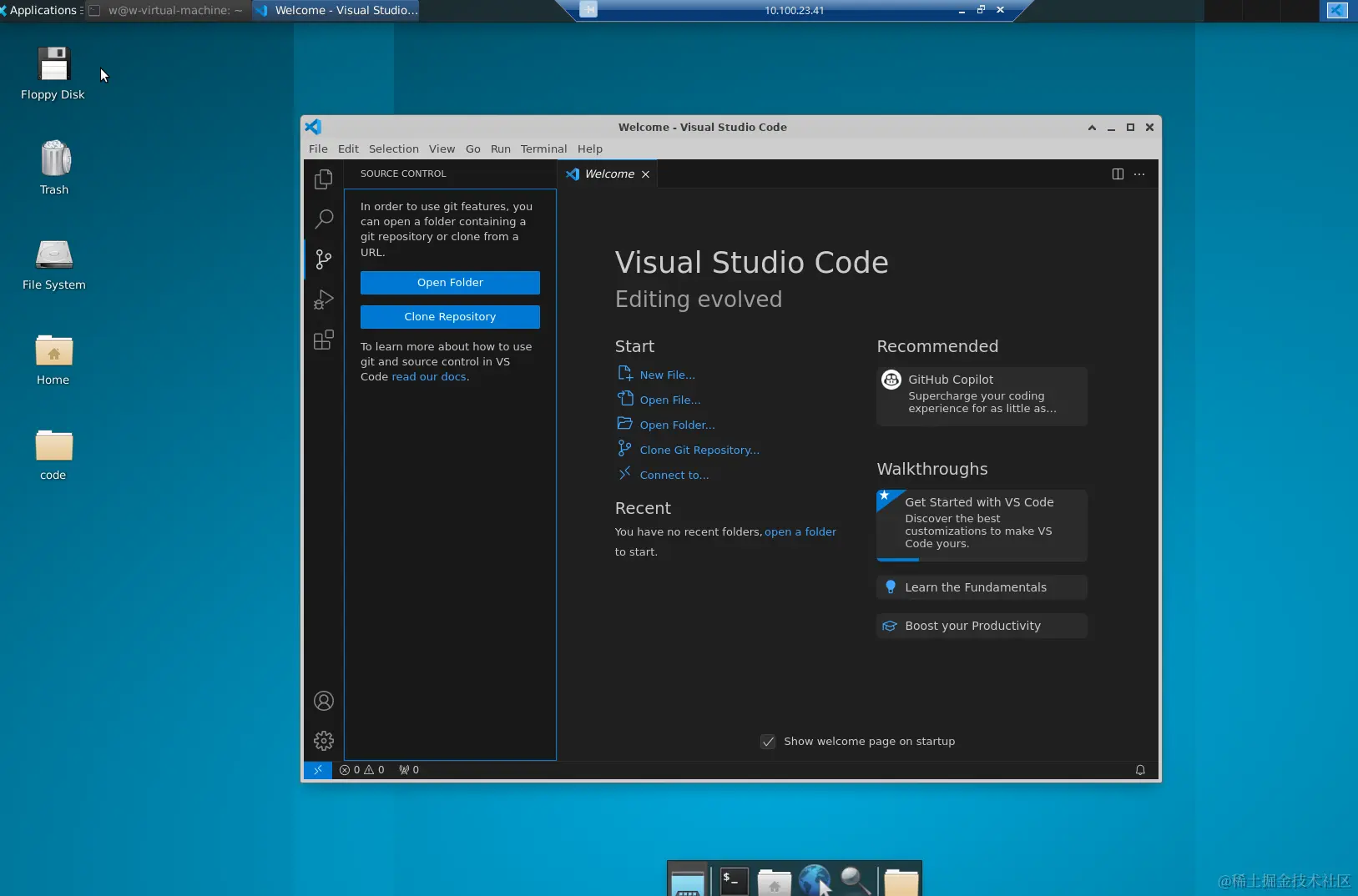Open the editor More Actions ellipsis
1358x896 pixels.
coord(1139,174)
